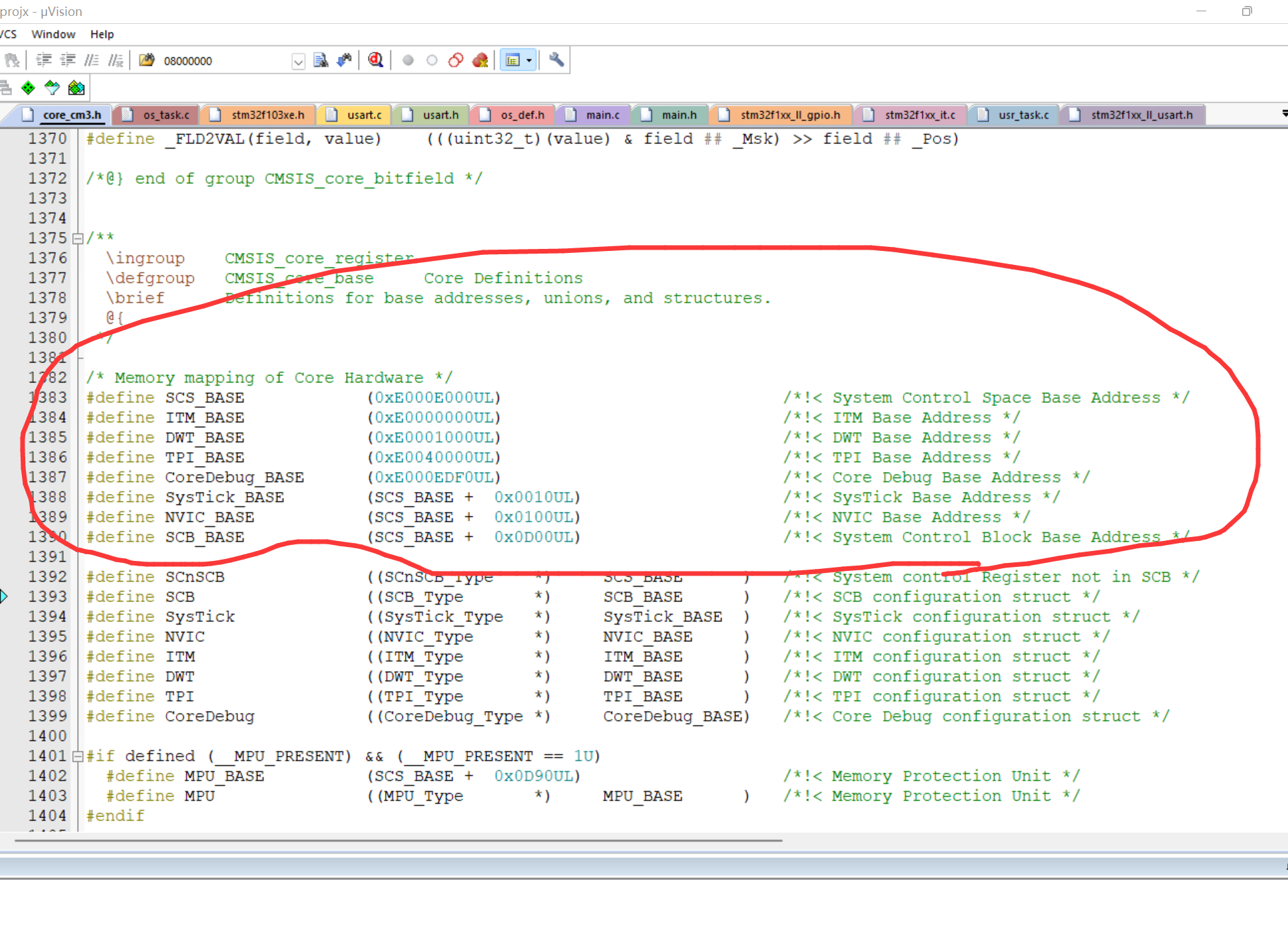Screen dimensions: 1288x934
Task: Restore down the µVision window
Action: 1247,11
